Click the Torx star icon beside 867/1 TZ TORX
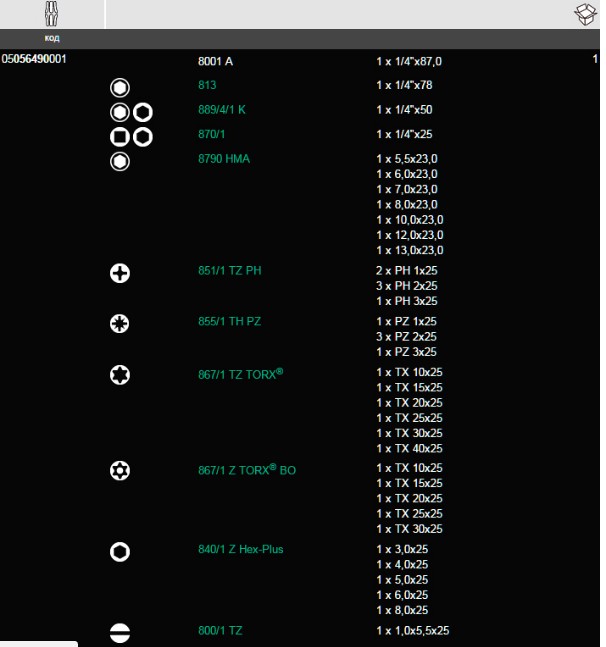Image resolution: width=606 pixels, height=647 pixels. 120,375
